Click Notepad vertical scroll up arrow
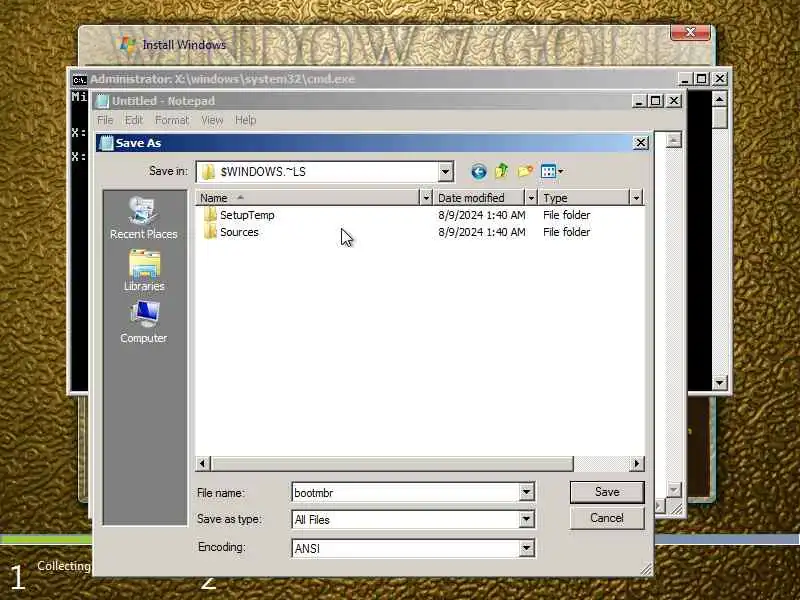This screenshot has width=800, height=600. point(673,140)
